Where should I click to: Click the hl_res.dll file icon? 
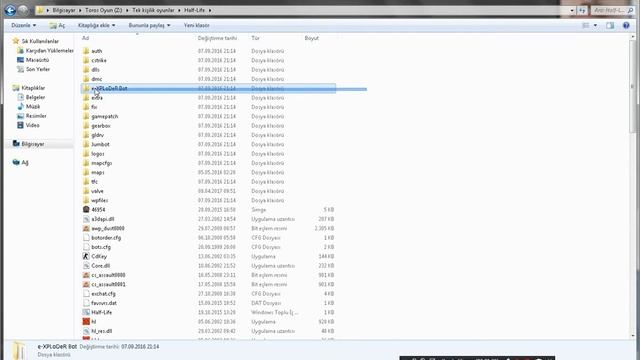(86, 331)
